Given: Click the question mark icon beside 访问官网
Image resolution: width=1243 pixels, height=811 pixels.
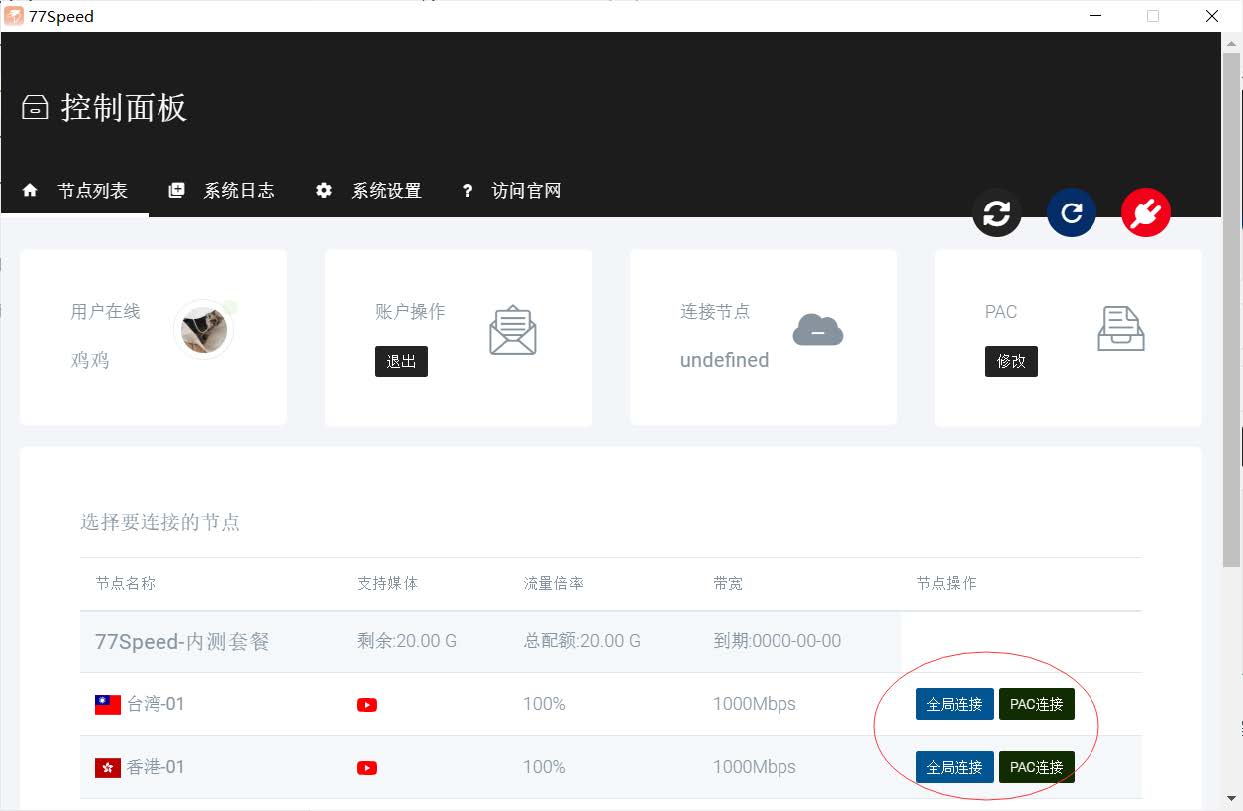Looking at the screenshot, I should click(x=467, y=191).
